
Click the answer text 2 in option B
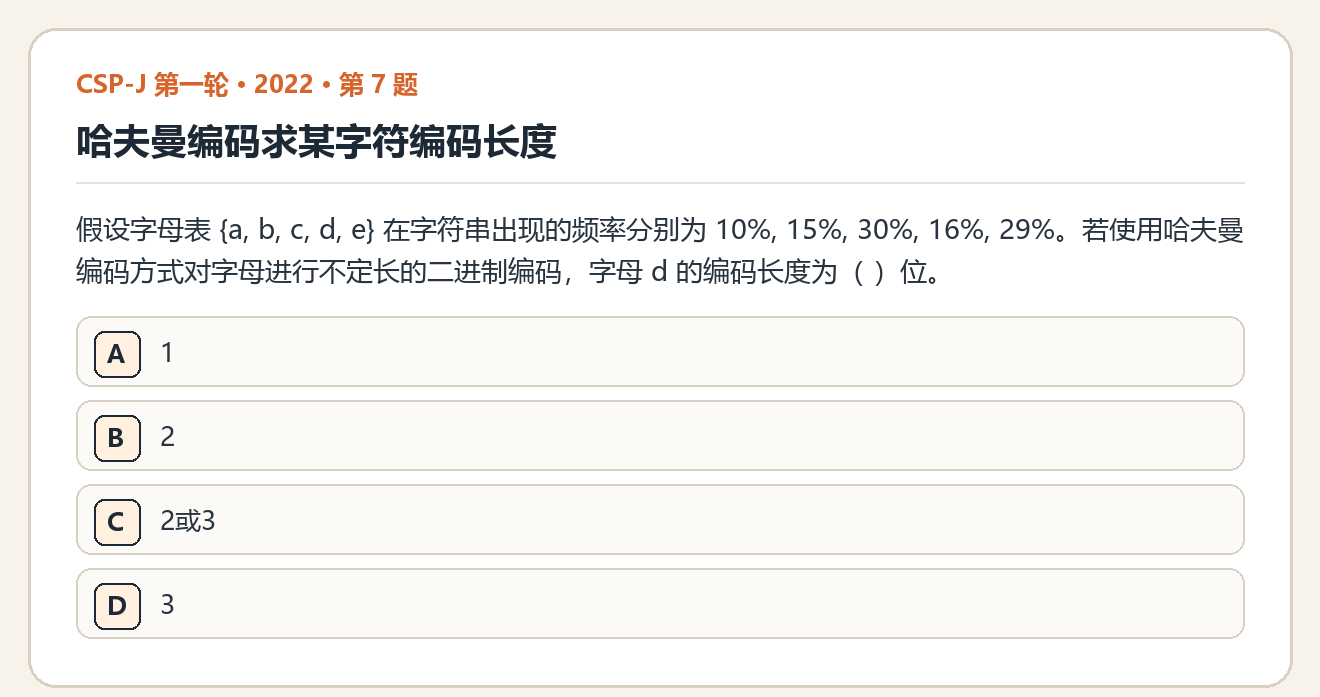click(x=167, y=437)
